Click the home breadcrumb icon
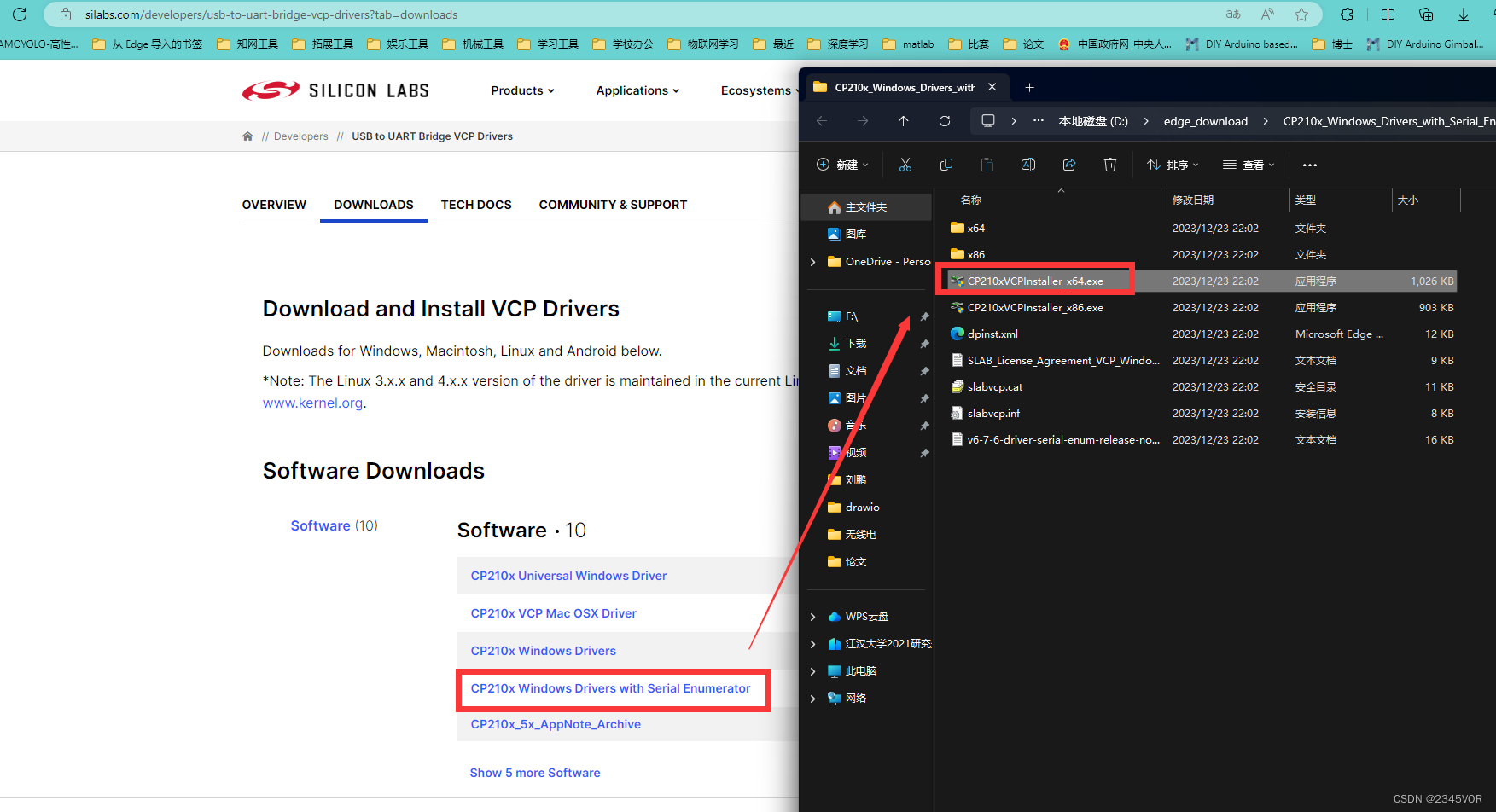 247,136
